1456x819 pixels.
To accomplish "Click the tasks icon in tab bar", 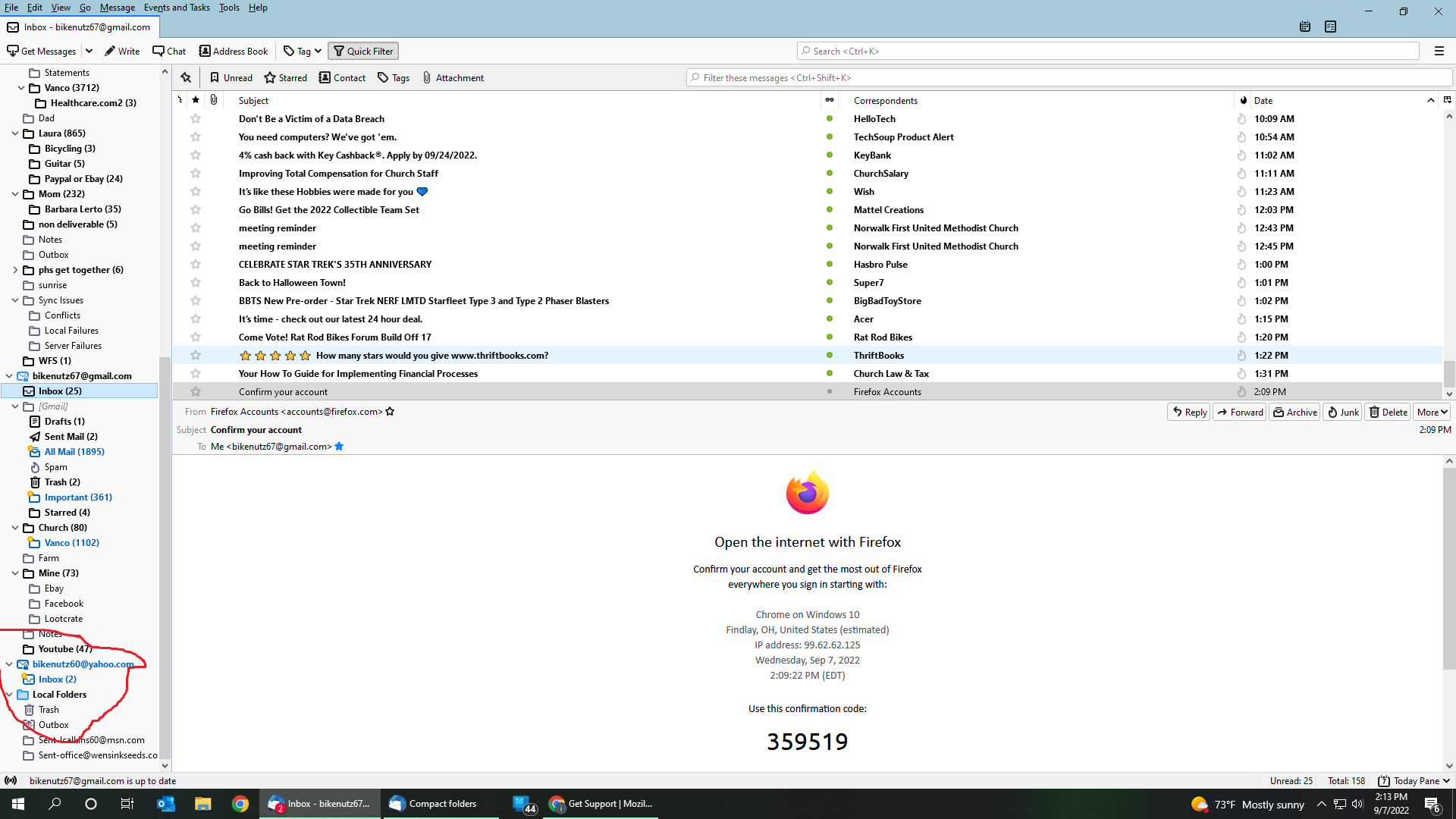I will [x=1330, y=27].
